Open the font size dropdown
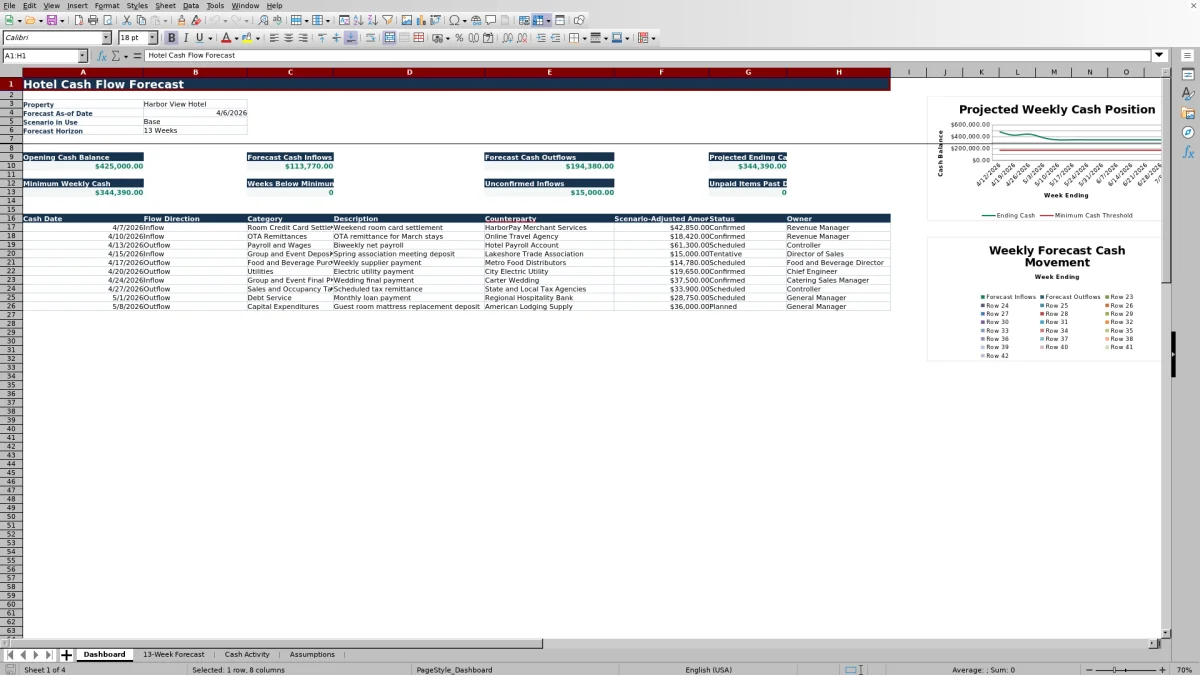The height and width of the screenshot is (675, 1200). click(152, 38)
